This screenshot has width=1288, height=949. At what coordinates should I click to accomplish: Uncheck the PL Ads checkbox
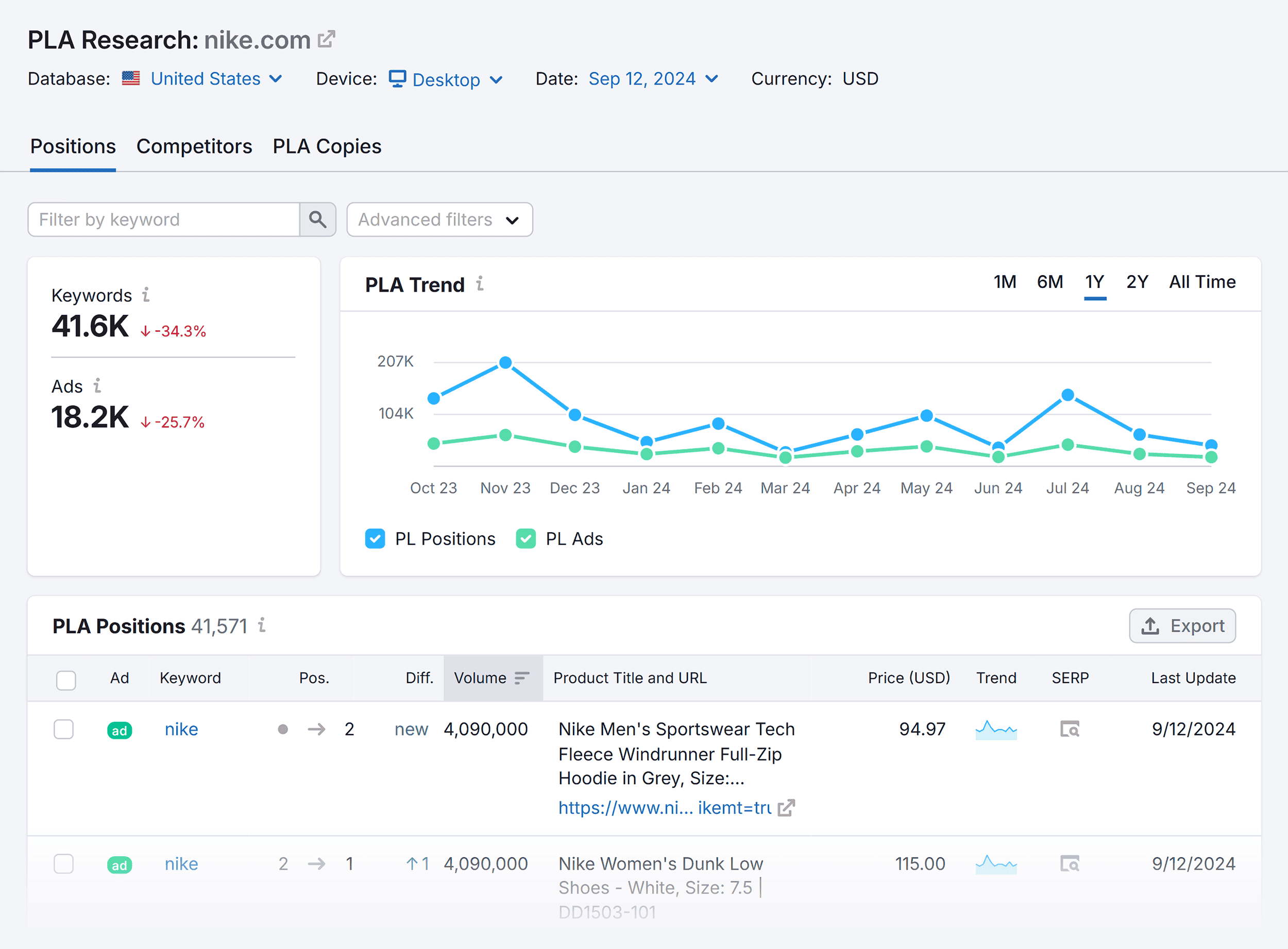pyautogui.click(x=526, y=539)
